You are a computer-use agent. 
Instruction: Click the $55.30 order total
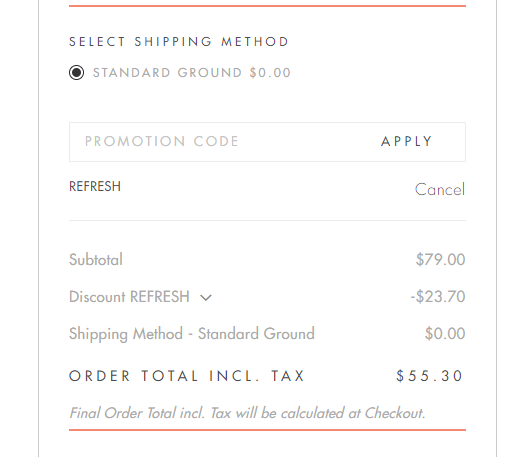pos(430,376)
